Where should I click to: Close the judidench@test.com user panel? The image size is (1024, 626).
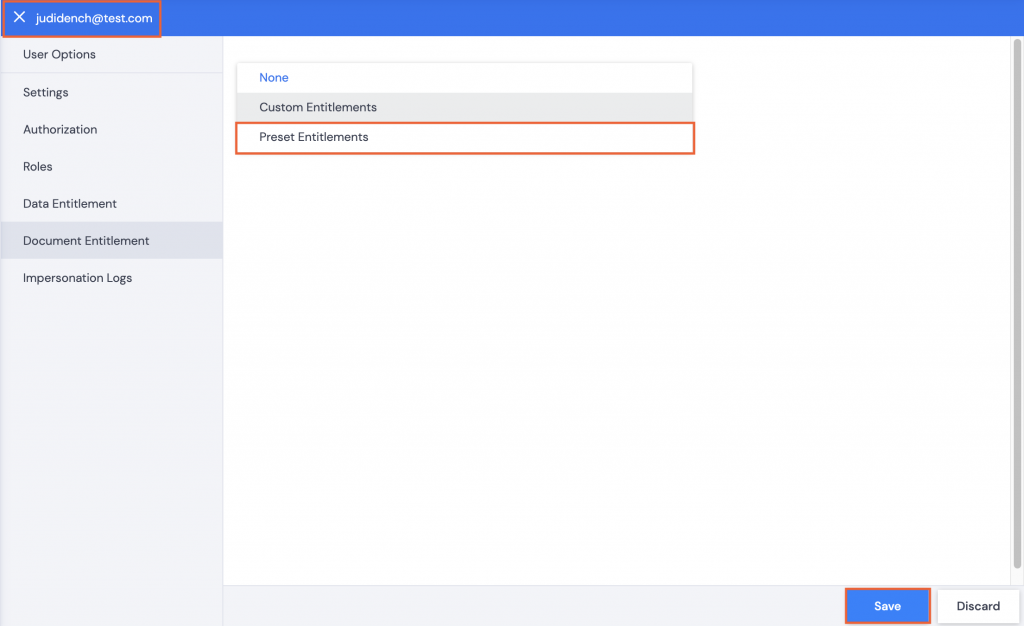tap(19, 18)
